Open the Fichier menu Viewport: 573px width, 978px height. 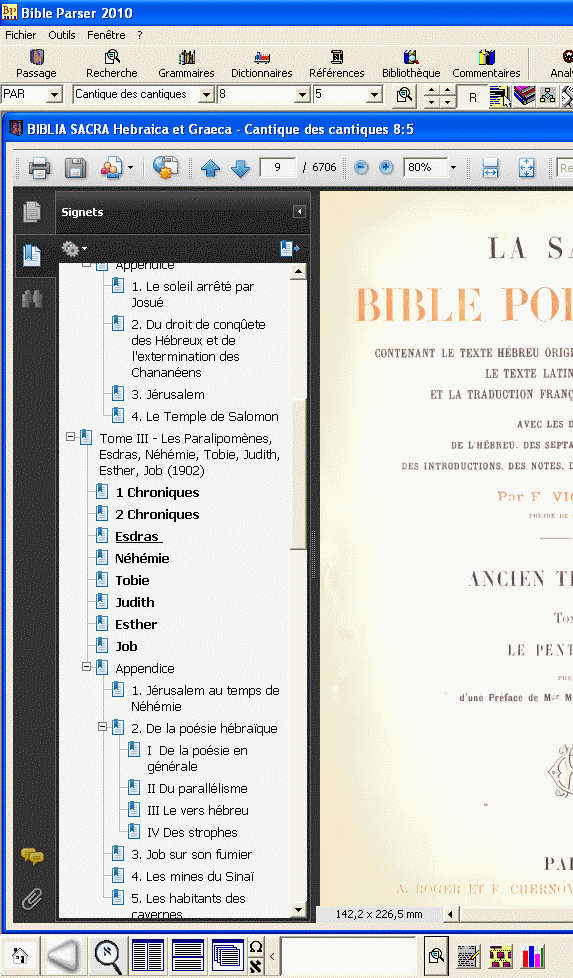[21, 35]
